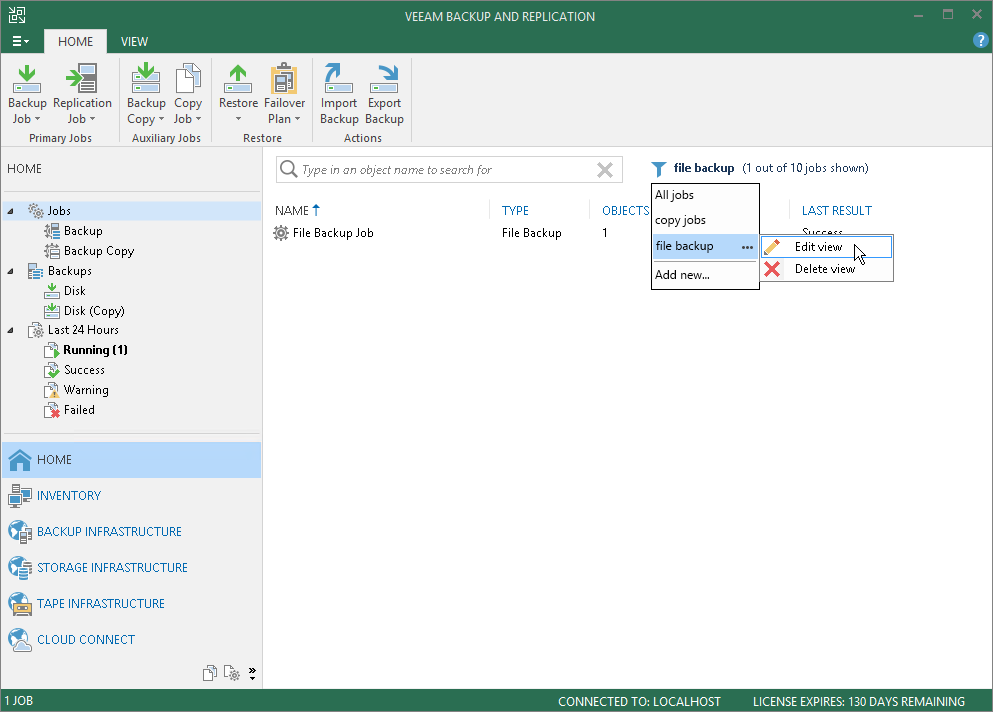The height and width of the screenshot is (712, 993).
Task: Select Jobs in the tree
Action: pos(59,211)
